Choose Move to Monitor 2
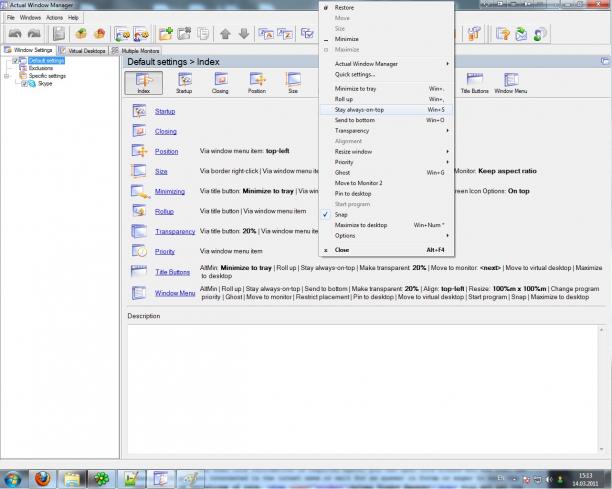The width and height of the screenshot is (612, 489). tap(387, 183)
